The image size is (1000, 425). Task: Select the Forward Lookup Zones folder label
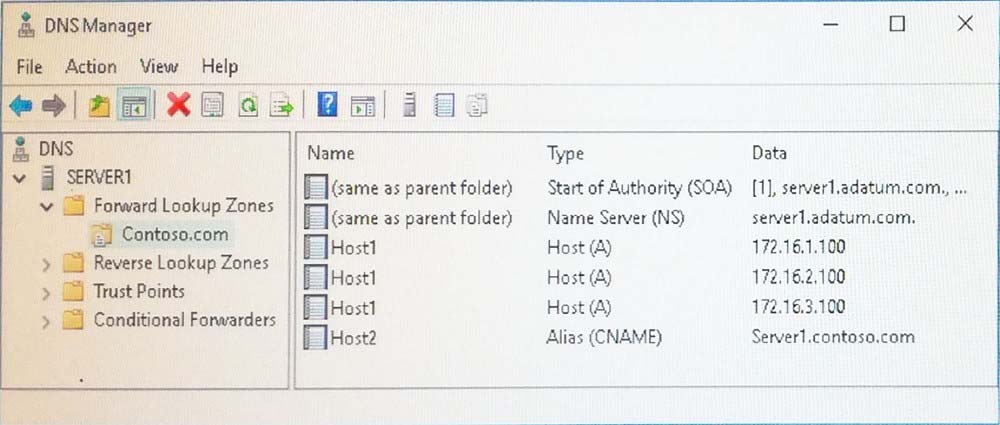point(184,205)
